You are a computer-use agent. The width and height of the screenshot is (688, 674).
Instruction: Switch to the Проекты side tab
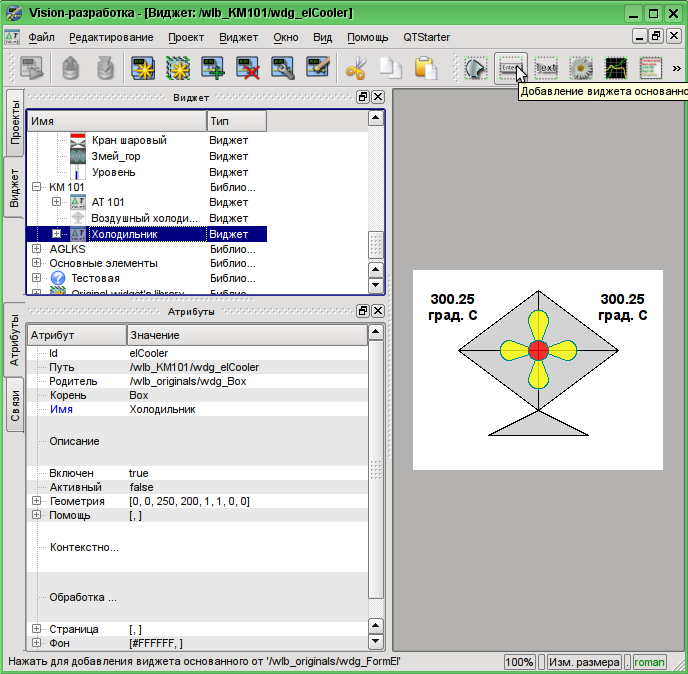14,123
